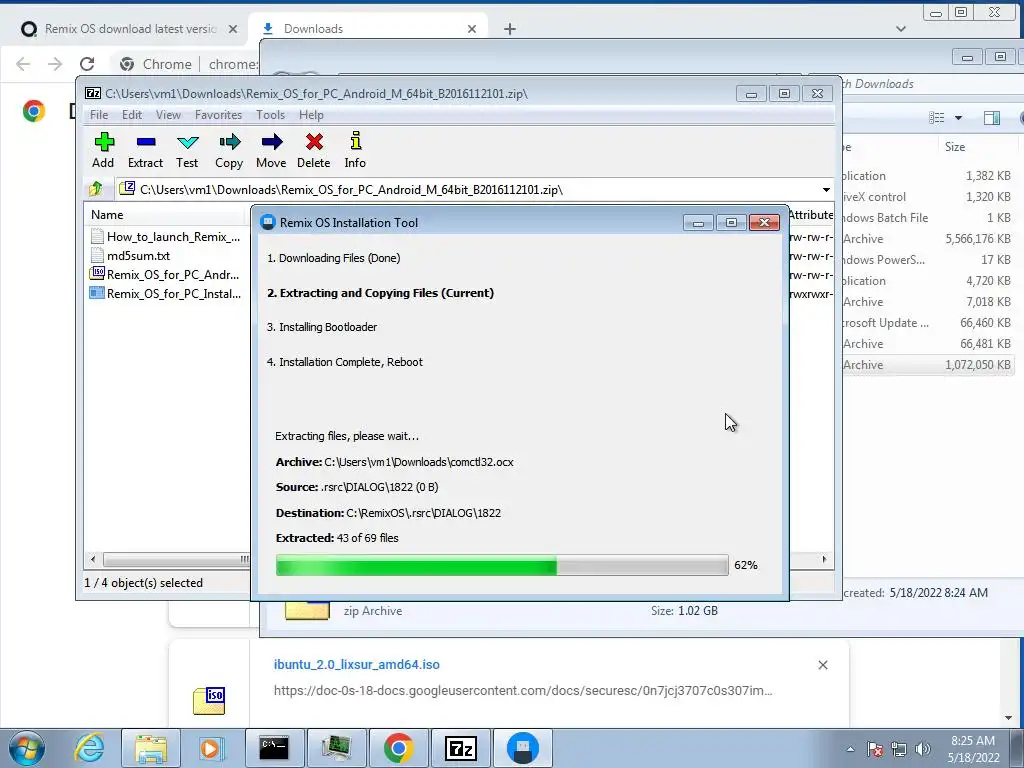Select the 5,566,176 KB Archive row in Explorer
Viewport: 1024px width, 768px height.
[x=929, y=239]
